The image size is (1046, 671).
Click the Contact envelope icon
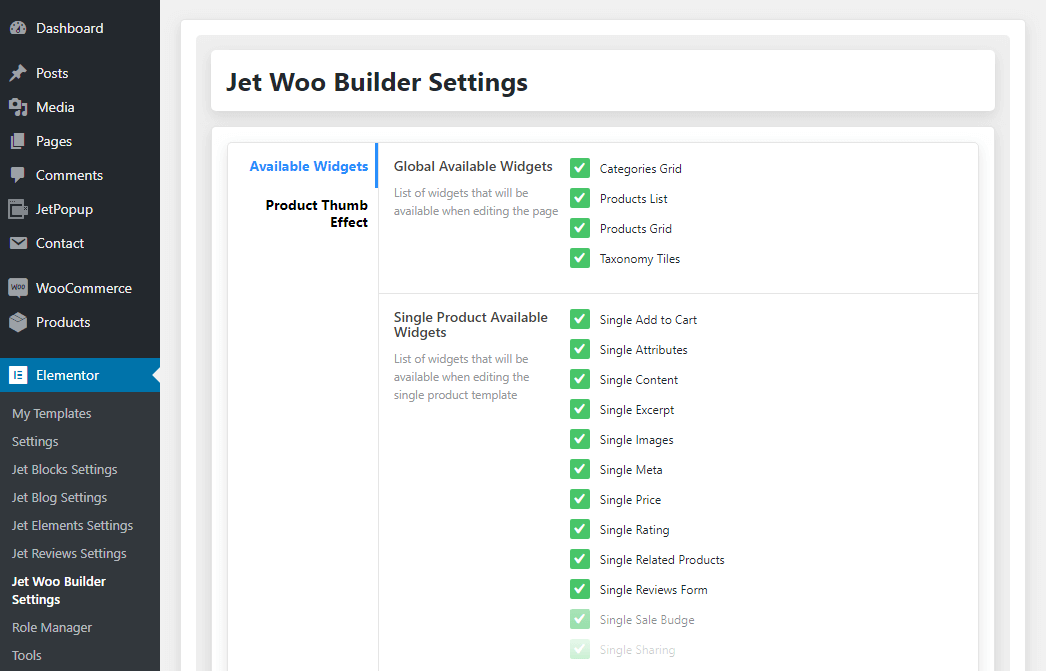[x=18, y=243]
